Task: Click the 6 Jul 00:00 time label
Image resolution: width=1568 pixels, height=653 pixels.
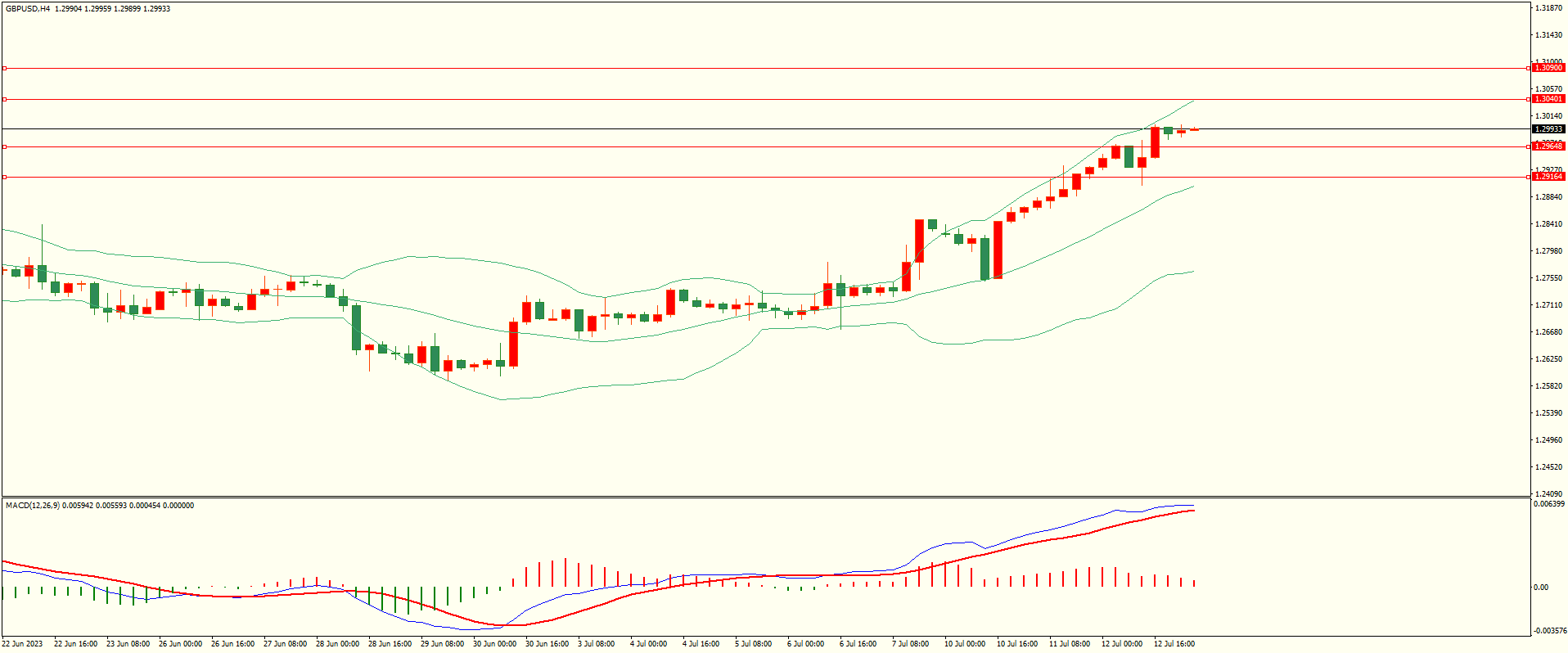Action: [x=805, y=644]
